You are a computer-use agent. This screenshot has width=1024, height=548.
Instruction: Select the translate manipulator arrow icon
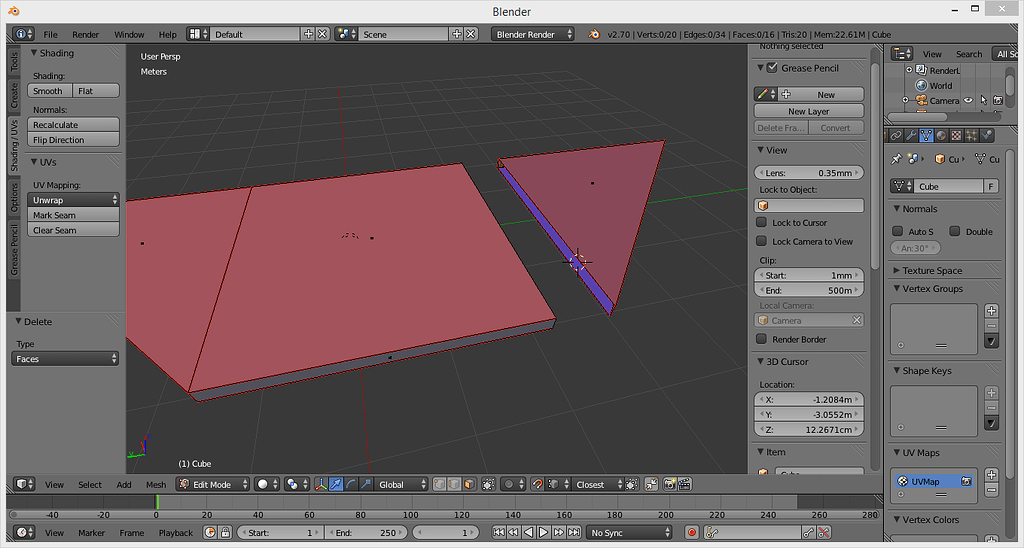pos(336,484)
